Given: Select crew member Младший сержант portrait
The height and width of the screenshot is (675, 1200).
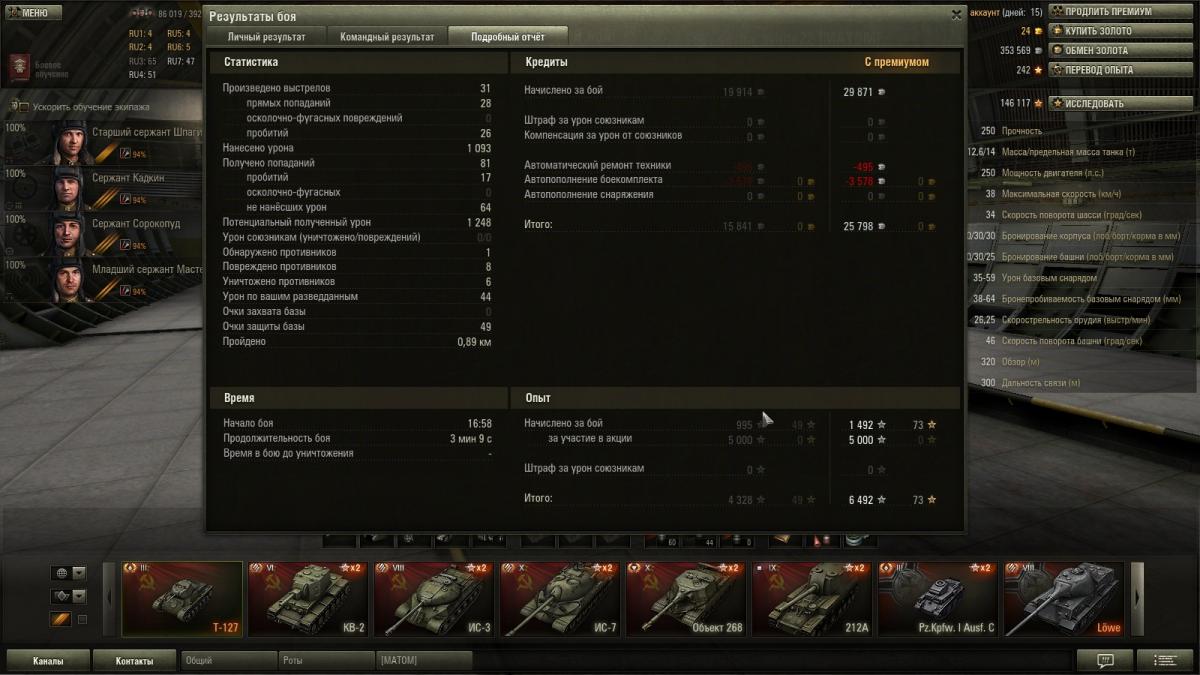Looking at the screenshot, I should point(69,280).
